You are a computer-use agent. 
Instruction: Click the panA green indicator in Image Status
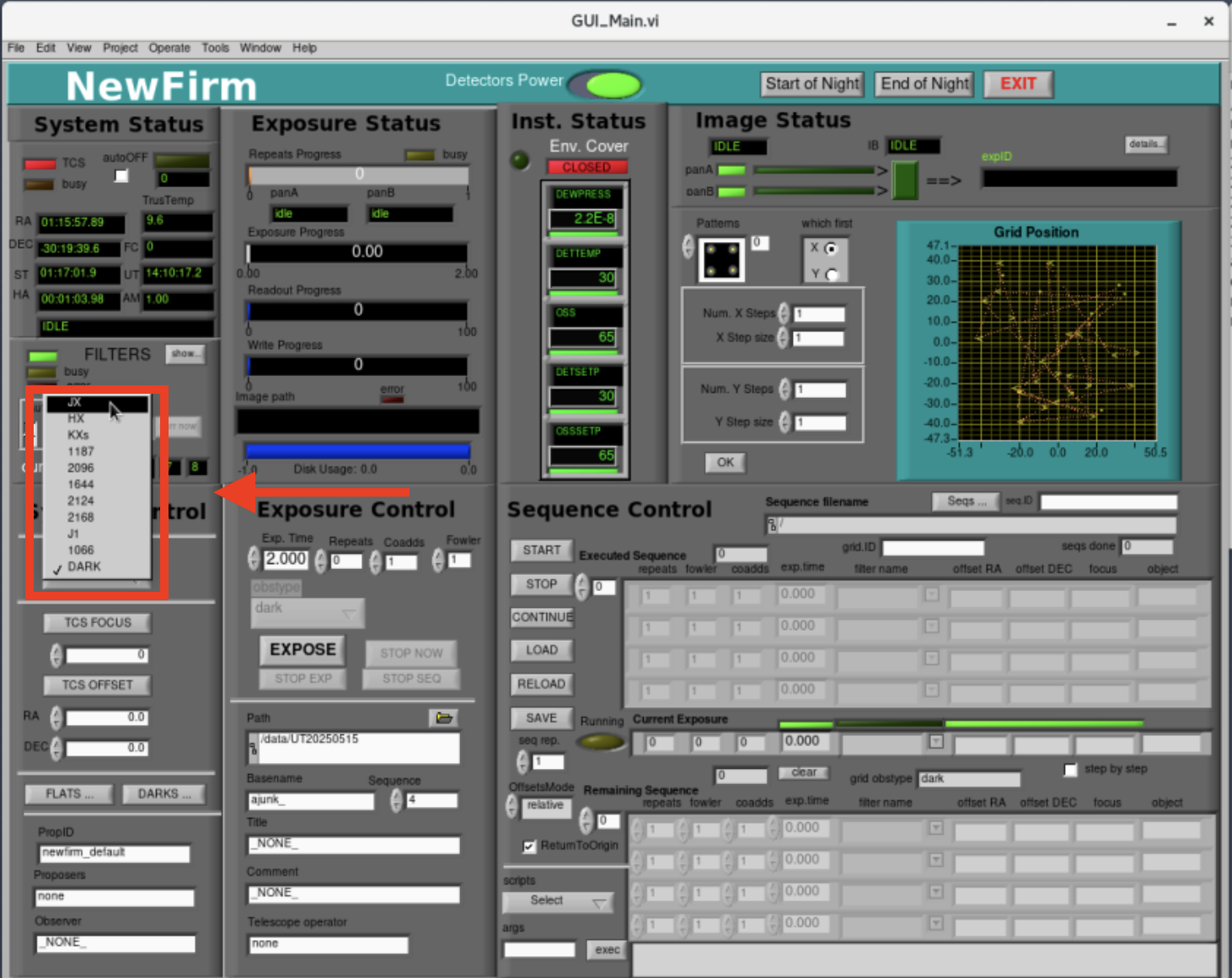tap(731, 170)
